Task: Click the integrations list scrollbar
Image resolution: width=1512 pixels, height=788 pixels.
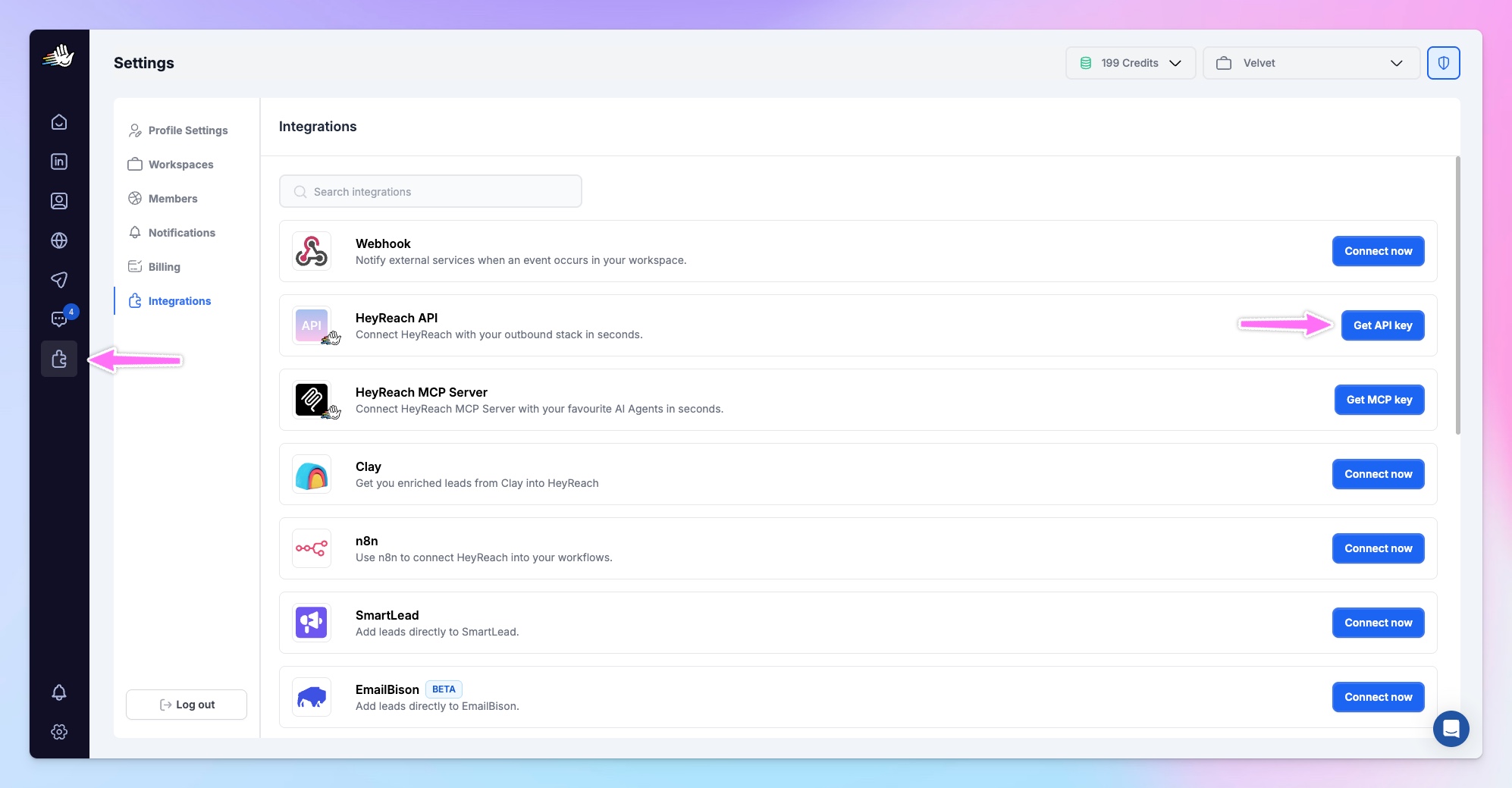Action: coord(1457,296)
